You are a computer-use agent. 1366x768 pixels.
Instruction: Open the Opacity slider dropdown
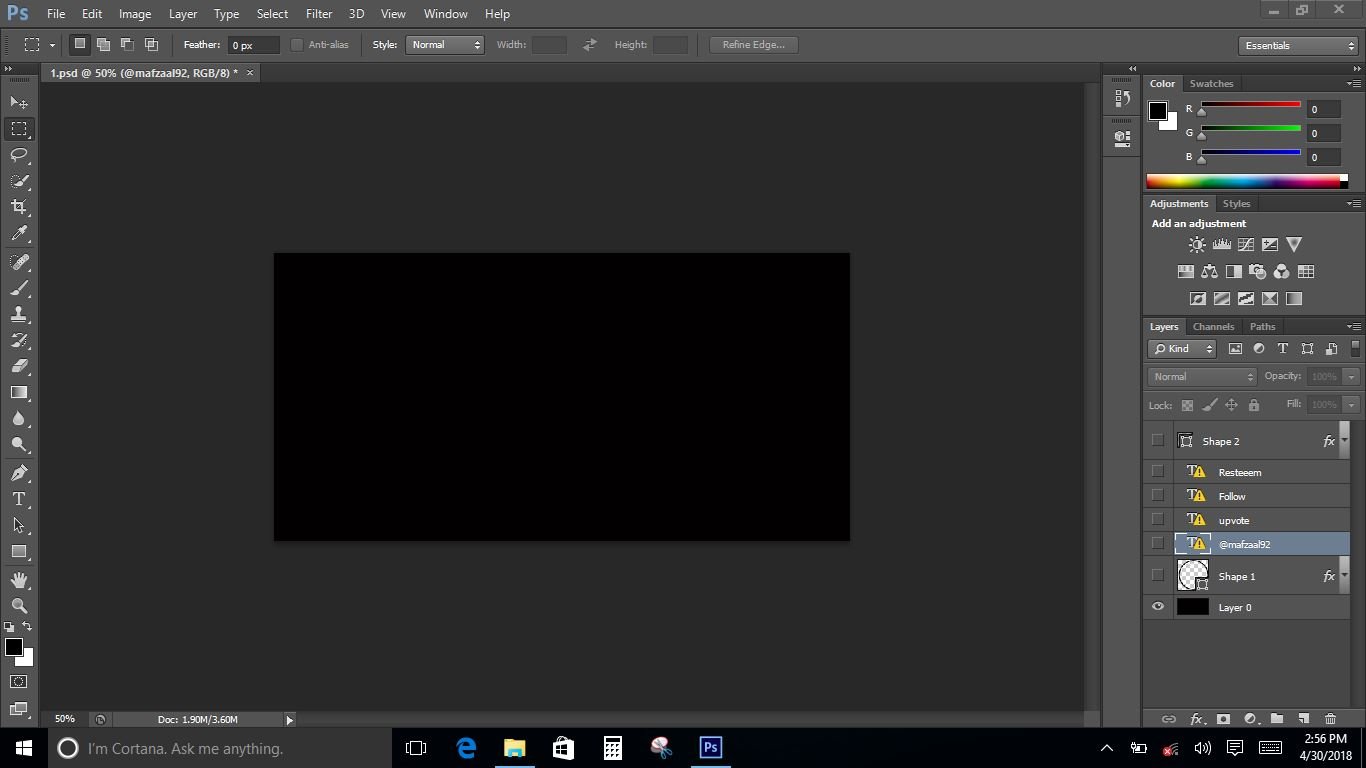click(1351, 377)
